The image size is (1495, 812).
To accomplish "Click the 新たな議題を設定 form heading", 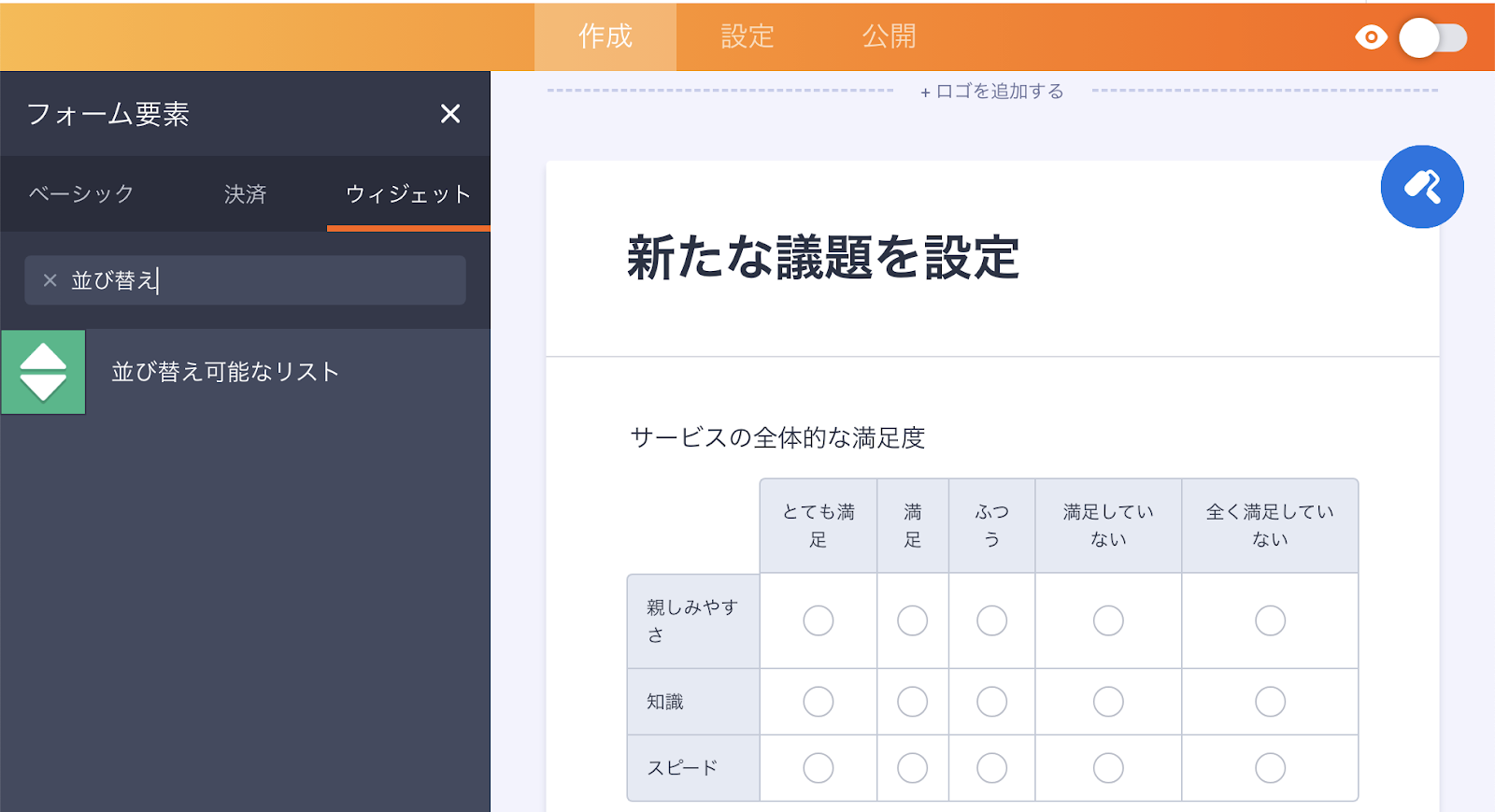I will click(x=822, y=258).
